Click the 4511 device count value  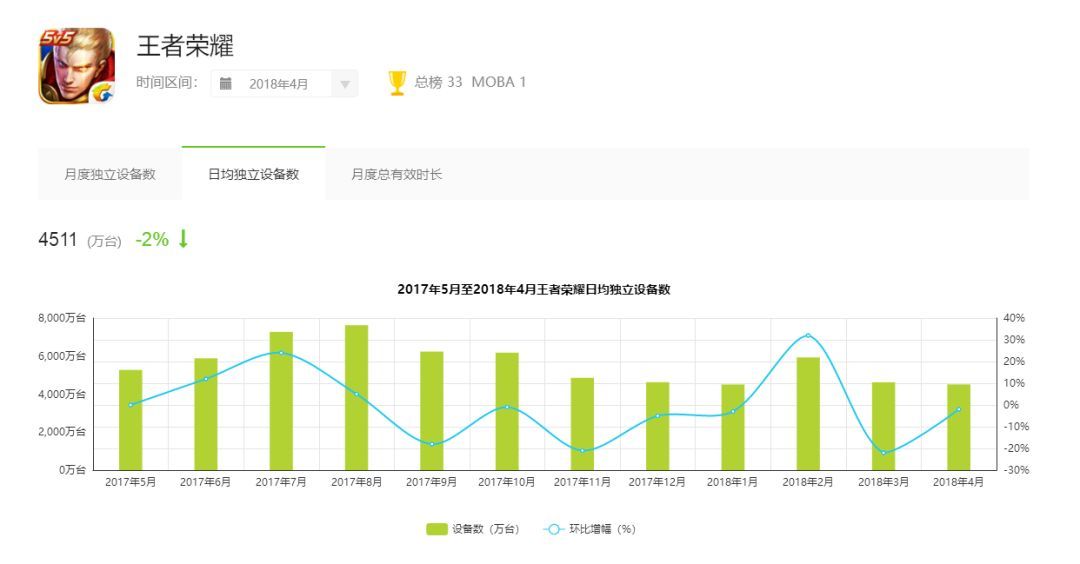point(57,239)
